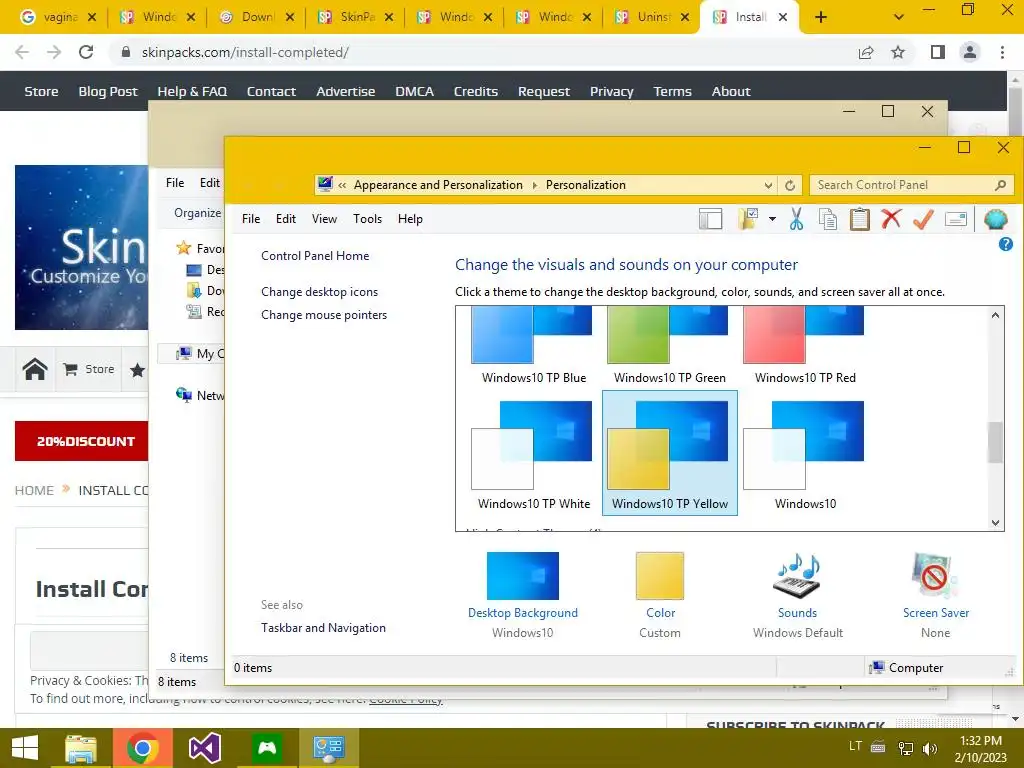Viewport: 1024px width, 768px height.
Task: Click Appearance and Personalization breadcrumb
Action: pos(438,185)
